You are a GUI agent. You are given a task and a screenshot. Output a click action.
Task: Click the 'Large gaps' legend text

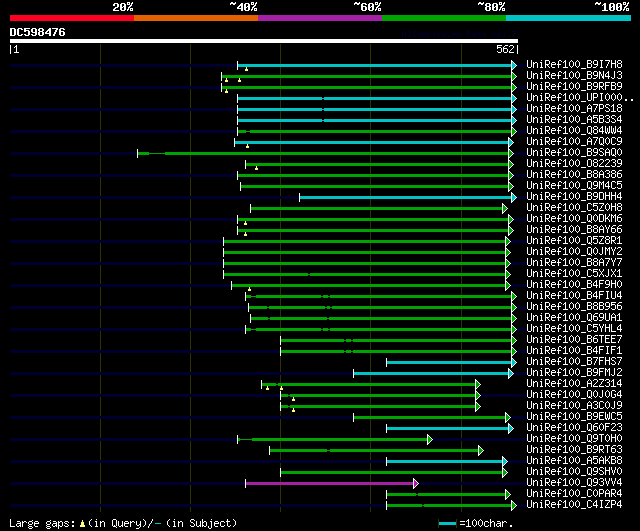[x=42, y=523]
